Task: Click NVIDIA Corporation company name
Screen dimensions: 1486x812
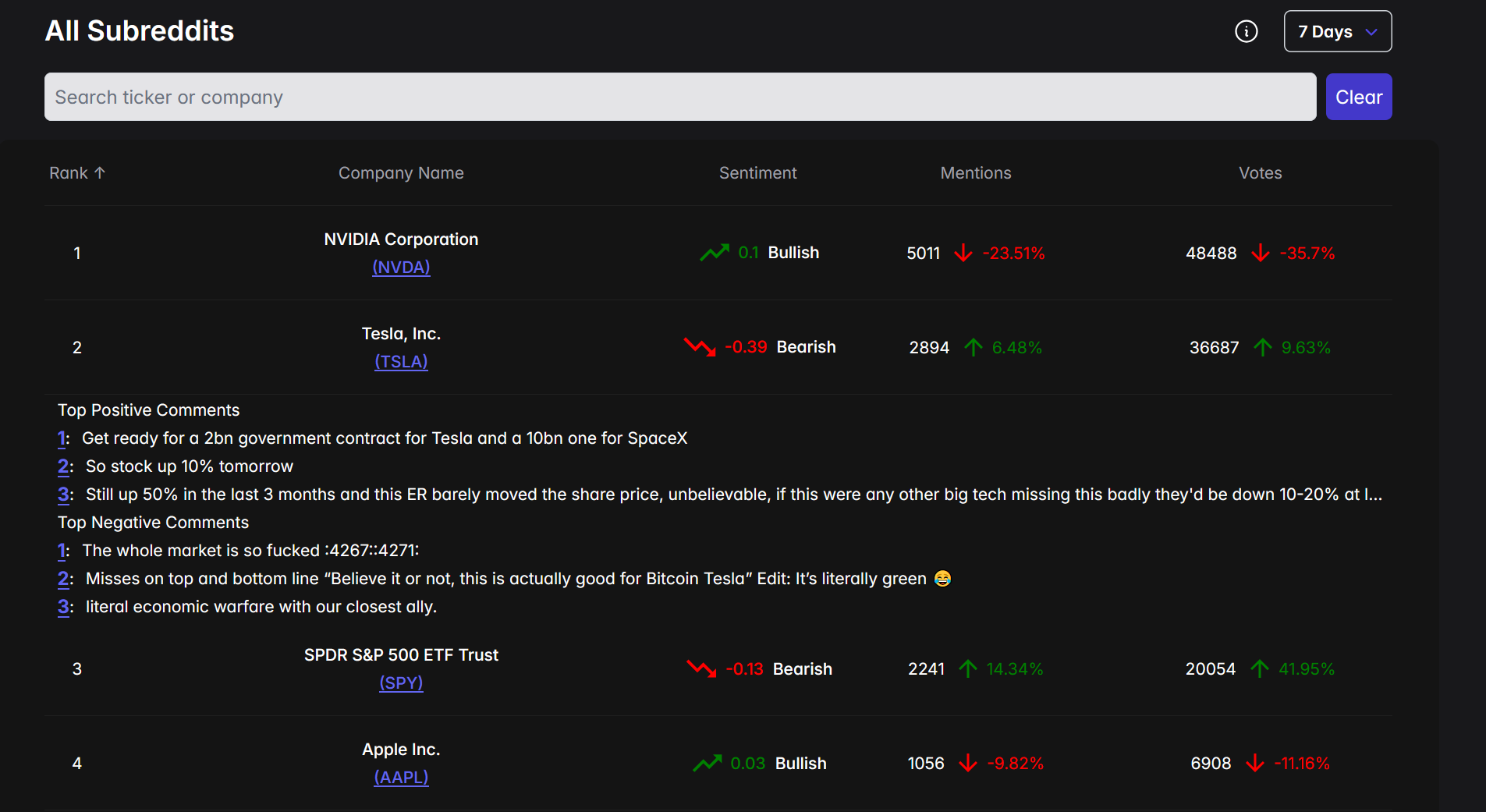Action: [x=401, y=239]
